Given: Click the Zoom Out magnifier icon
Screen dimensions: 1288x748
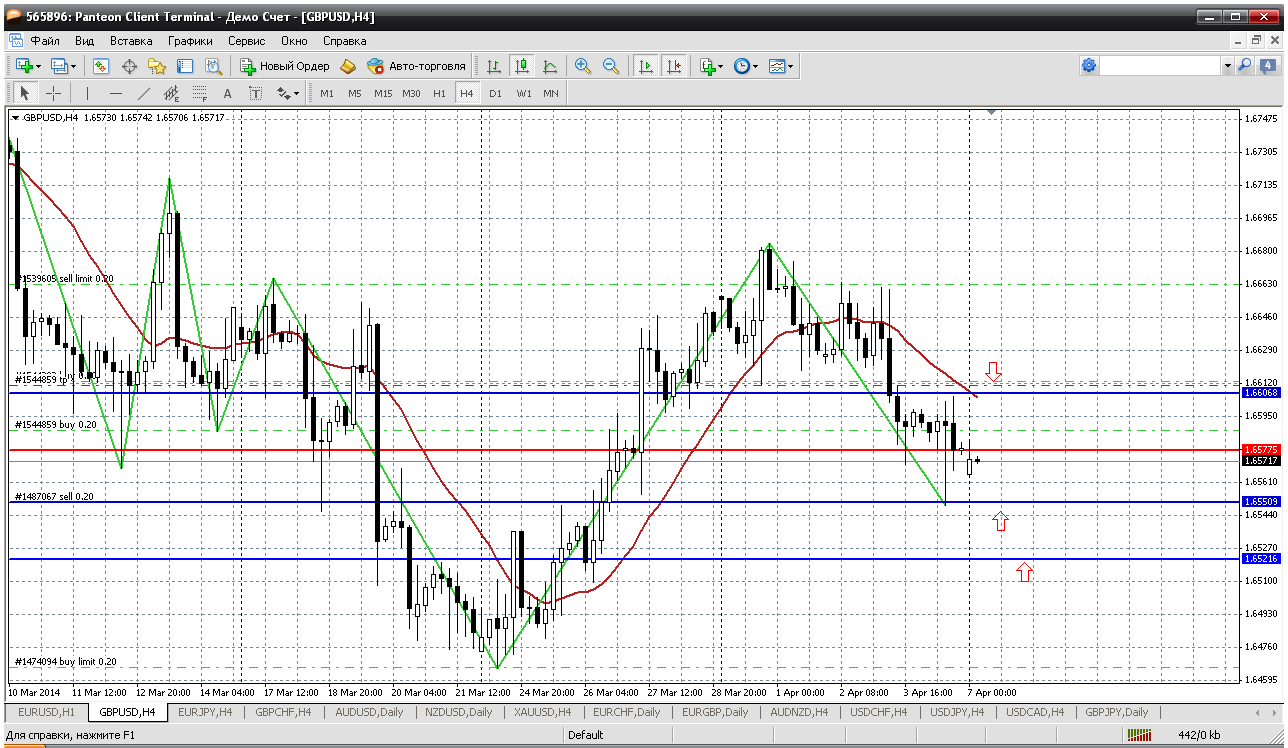Looking at the screenshot, I should (610, 66).
